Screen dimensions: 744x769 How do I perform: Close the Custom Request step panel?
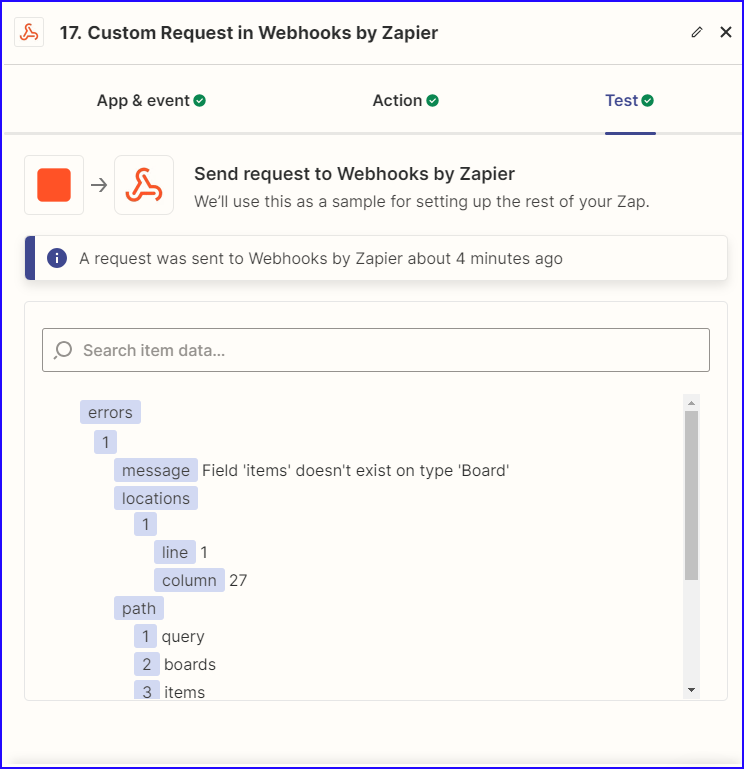726,32
